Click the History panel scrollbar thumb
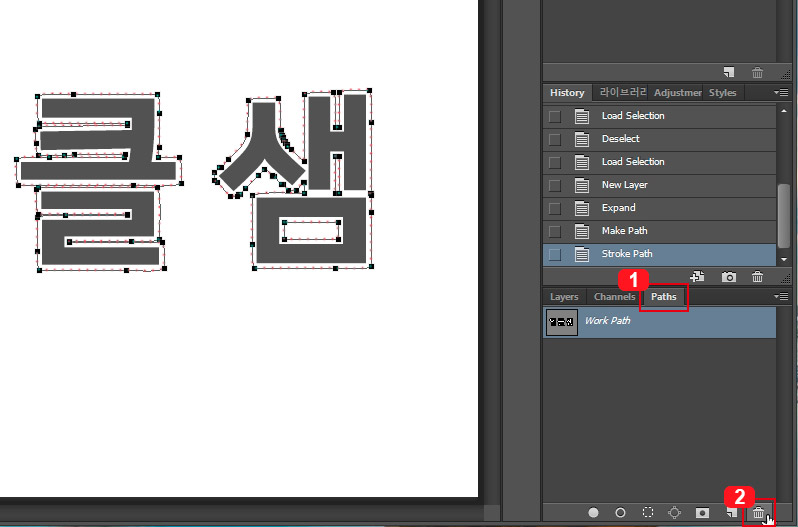This screenshot has width=798, height=527. click(784, 216)
